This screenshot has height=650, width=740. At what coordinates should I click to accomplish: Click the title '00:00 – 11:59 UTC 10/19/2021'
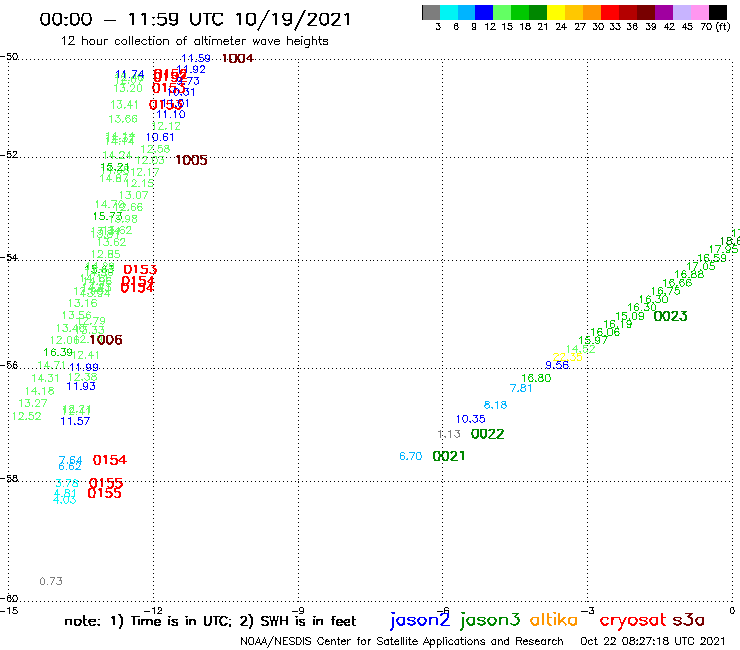(195, 19)
